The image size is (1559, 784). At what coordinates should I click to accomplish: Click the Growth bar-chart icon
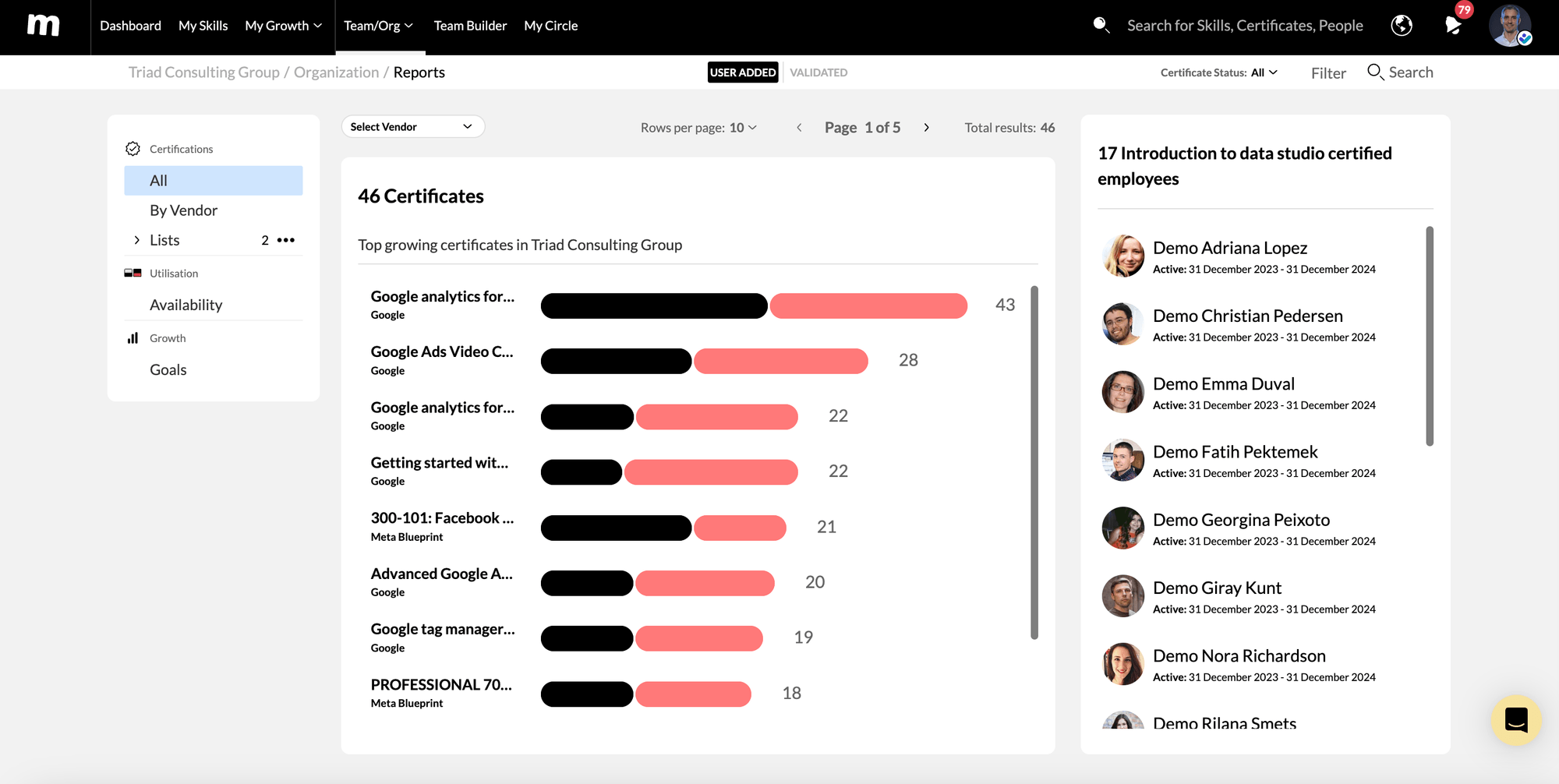(x=133, y=337)
